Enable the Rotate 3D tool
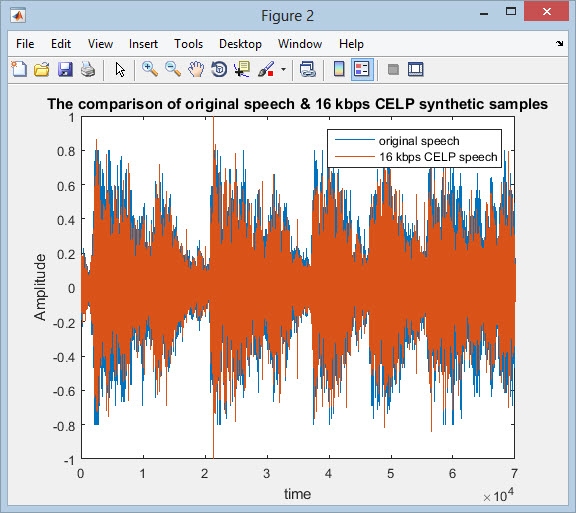576x513 pixels. pos(219,69)
